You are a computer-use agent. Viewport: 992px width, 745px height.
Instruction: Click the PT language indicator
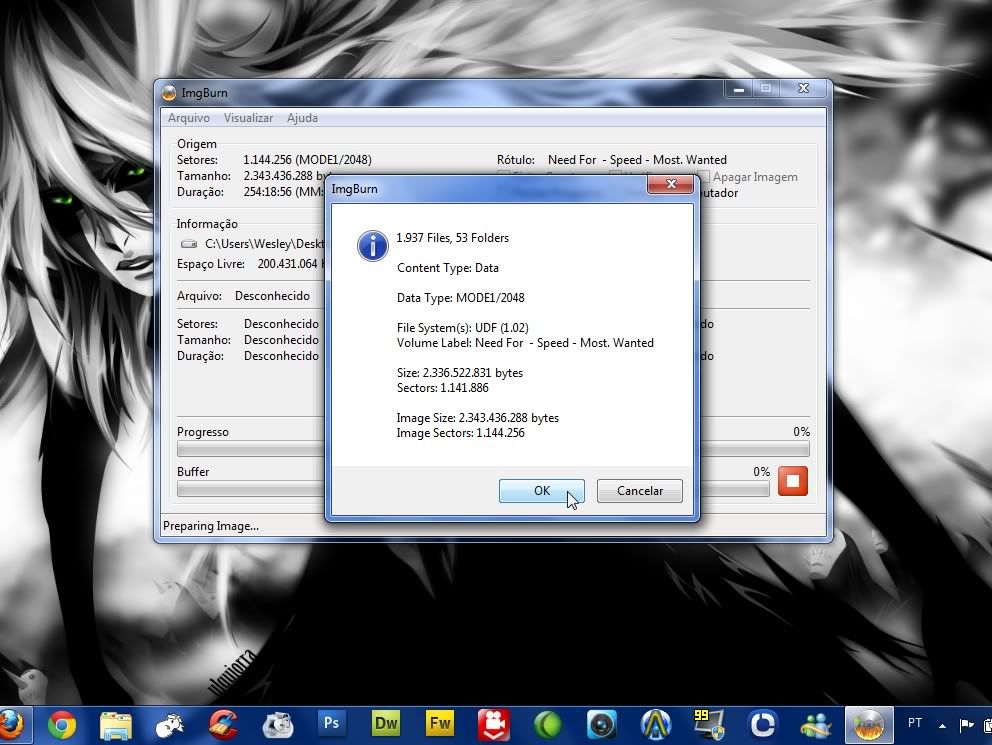click(915, 723)
